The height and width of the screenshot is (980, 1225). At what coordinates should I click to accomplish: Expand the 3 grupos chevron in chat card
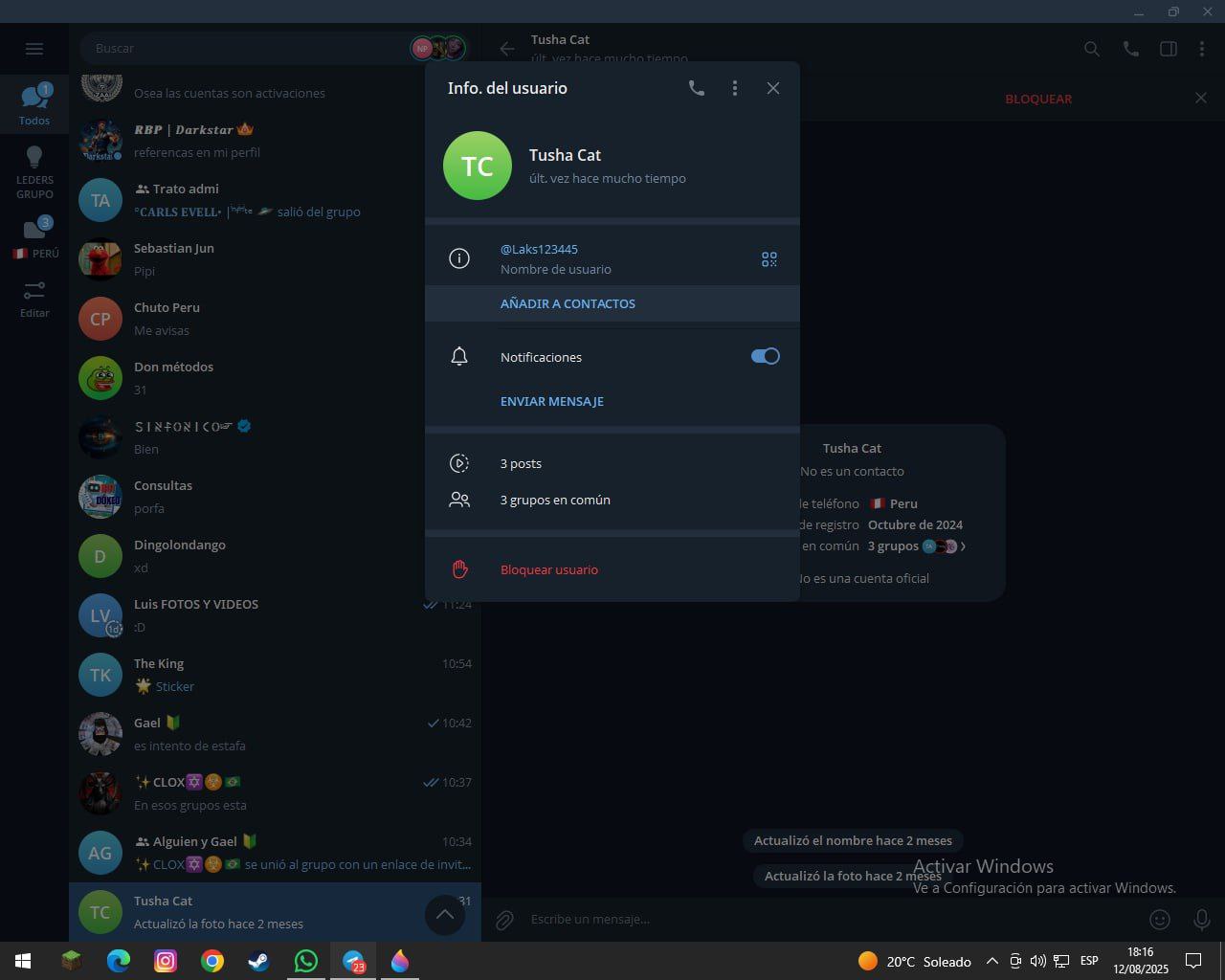click(x=963, y=546)
